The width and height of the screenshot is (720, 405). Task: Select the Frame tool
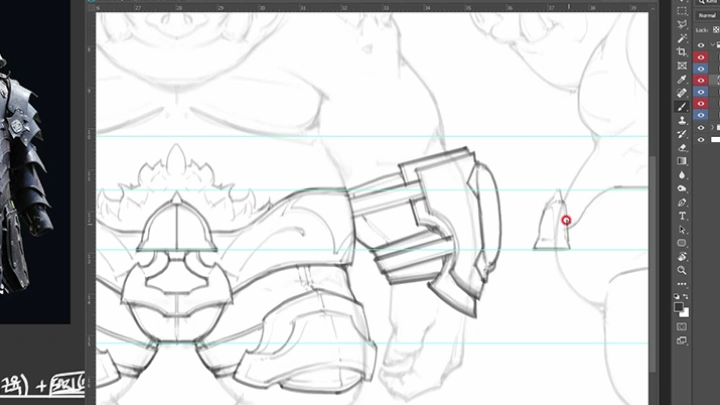(682, 66)
